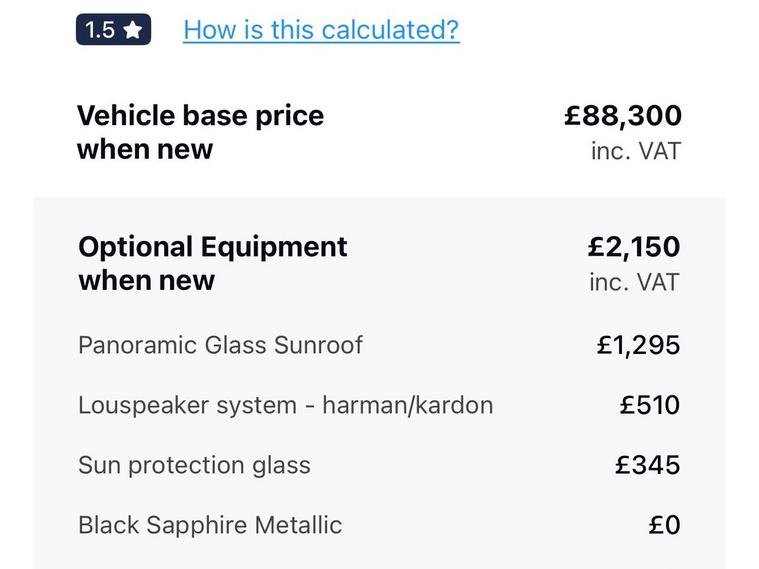
Task: Click "when new" below Vehicle base price
Action: pos(145,150)
